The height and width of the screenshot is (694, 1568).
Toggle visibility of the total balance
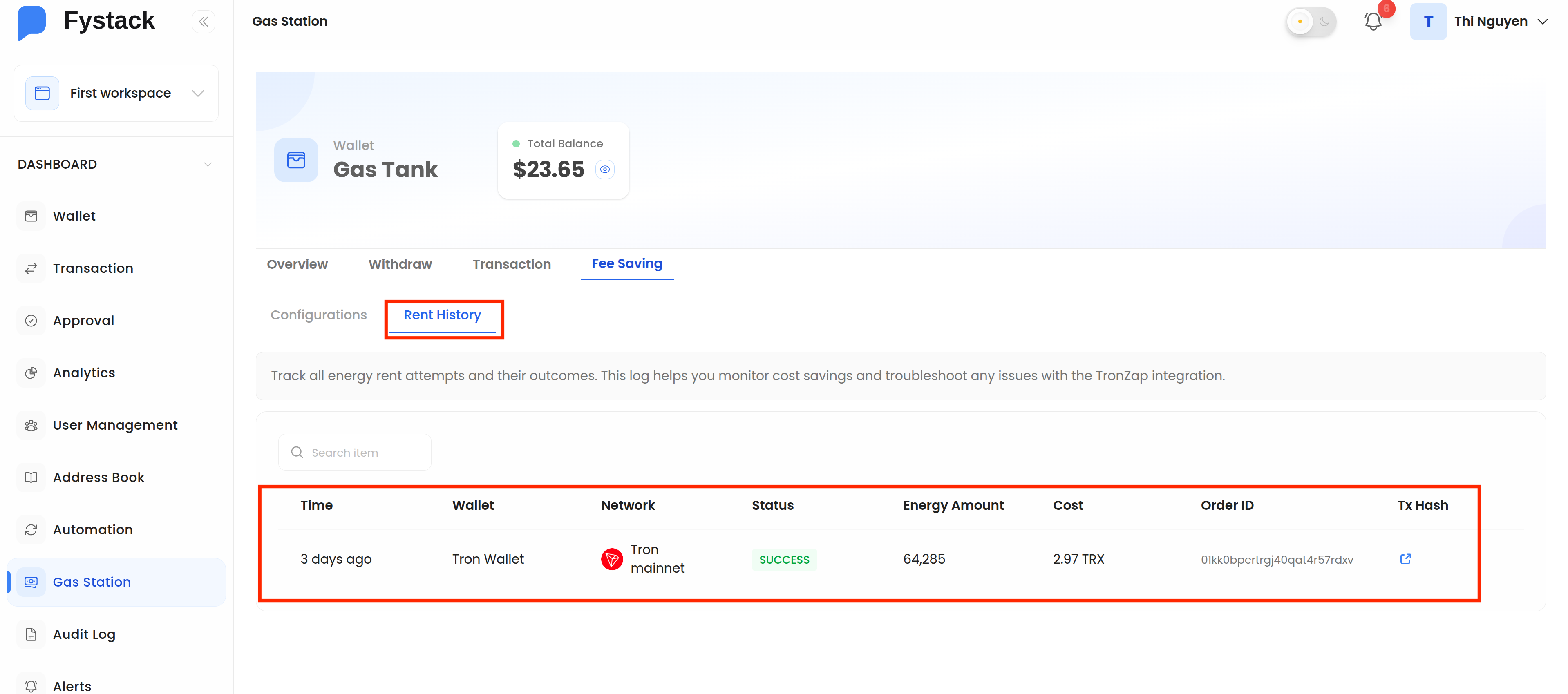604,169
